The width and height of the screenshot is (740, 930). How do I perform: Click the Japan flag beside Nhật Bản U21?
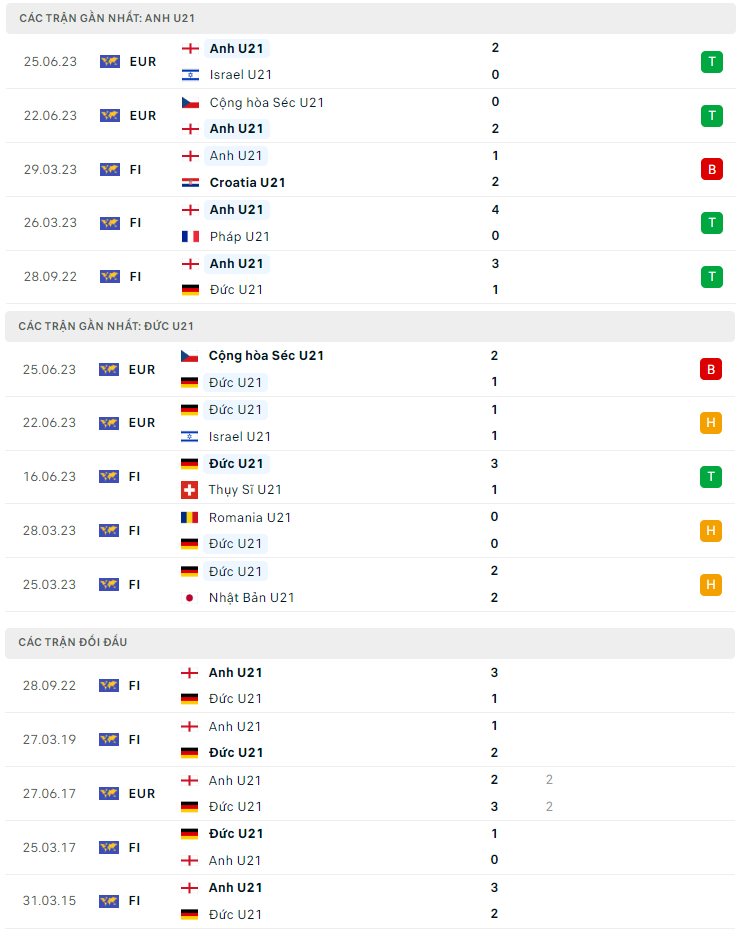click(189, 597)
